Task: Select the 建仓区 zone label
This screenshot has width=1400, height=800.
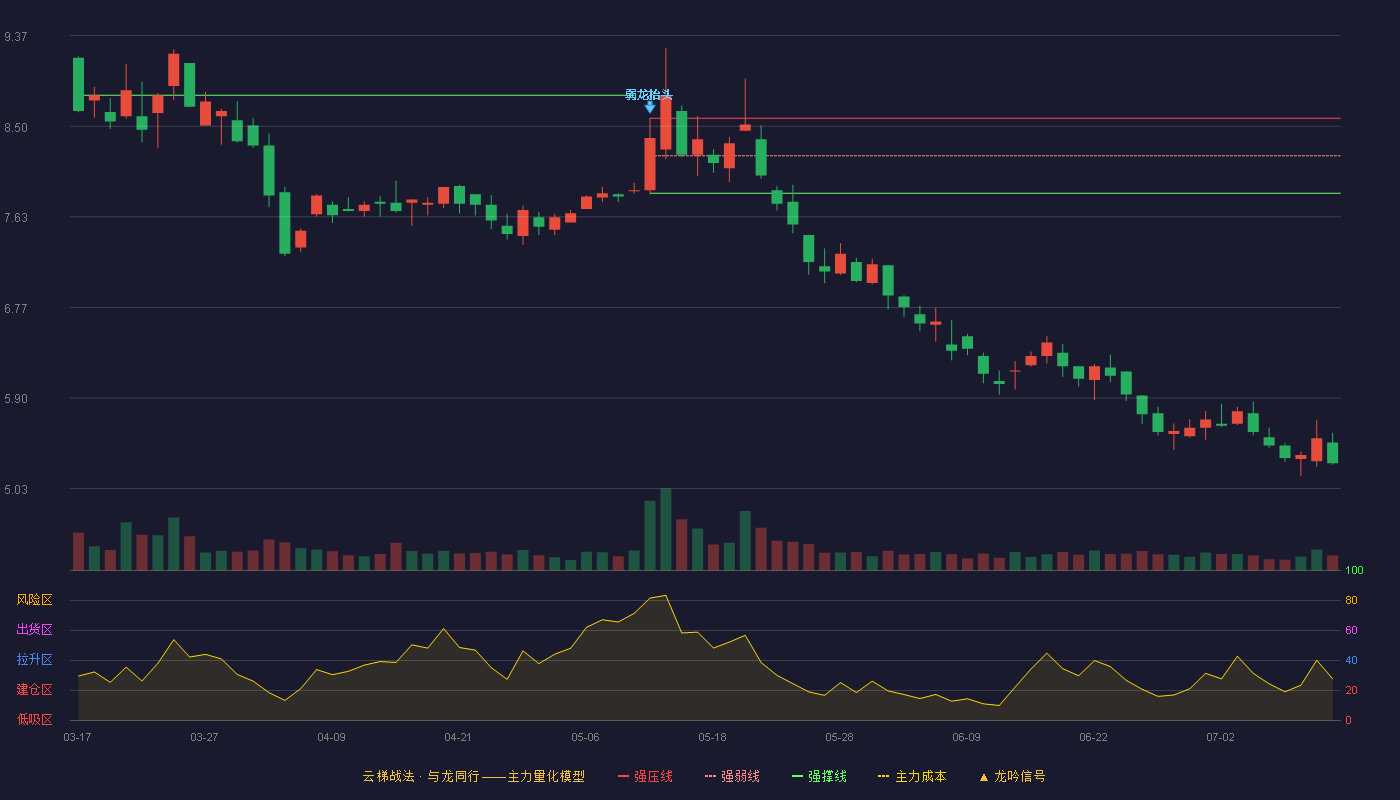Action: point(34,690)
